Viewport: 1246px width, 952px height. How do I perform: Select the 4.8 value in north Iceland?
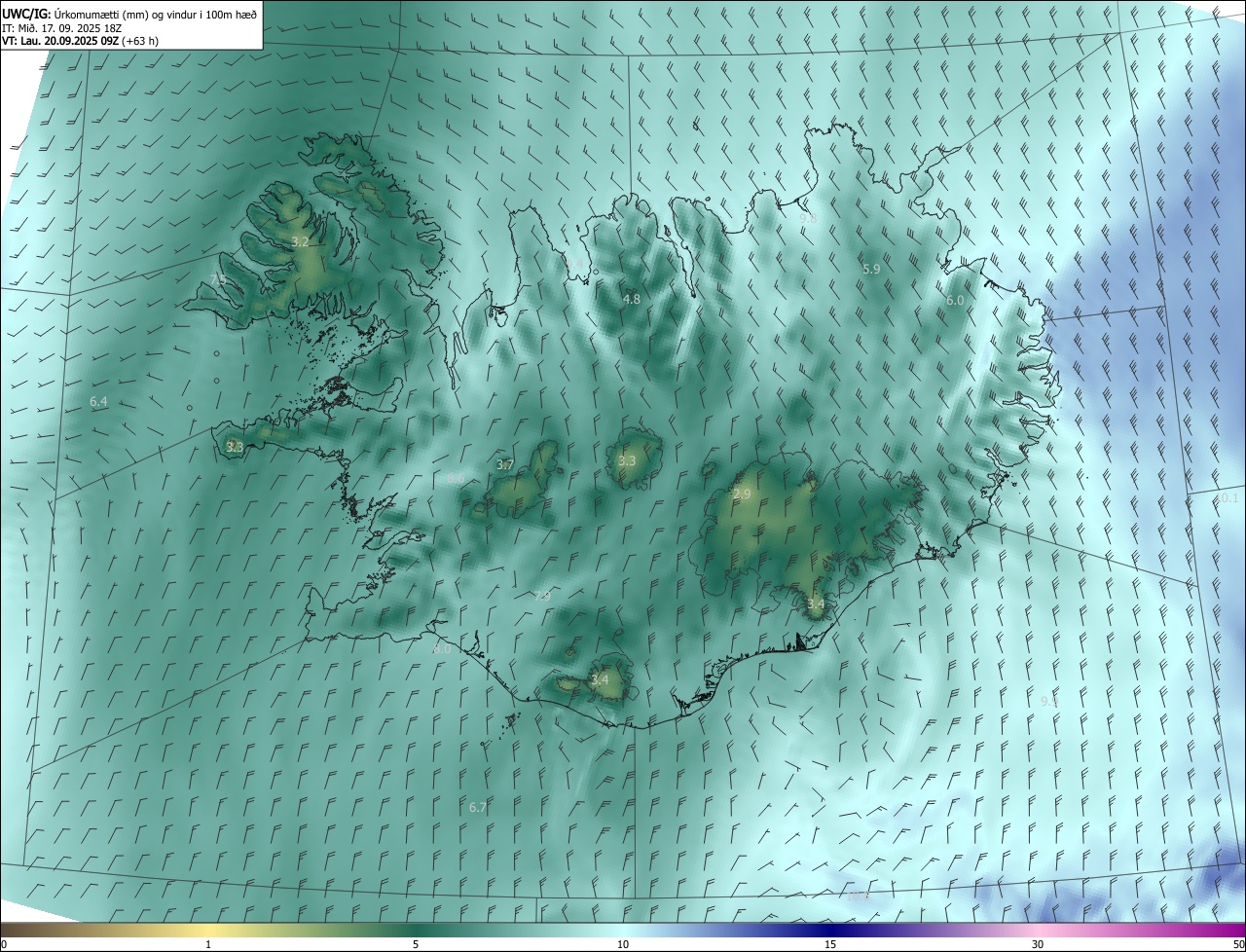[x=631, y=299]
